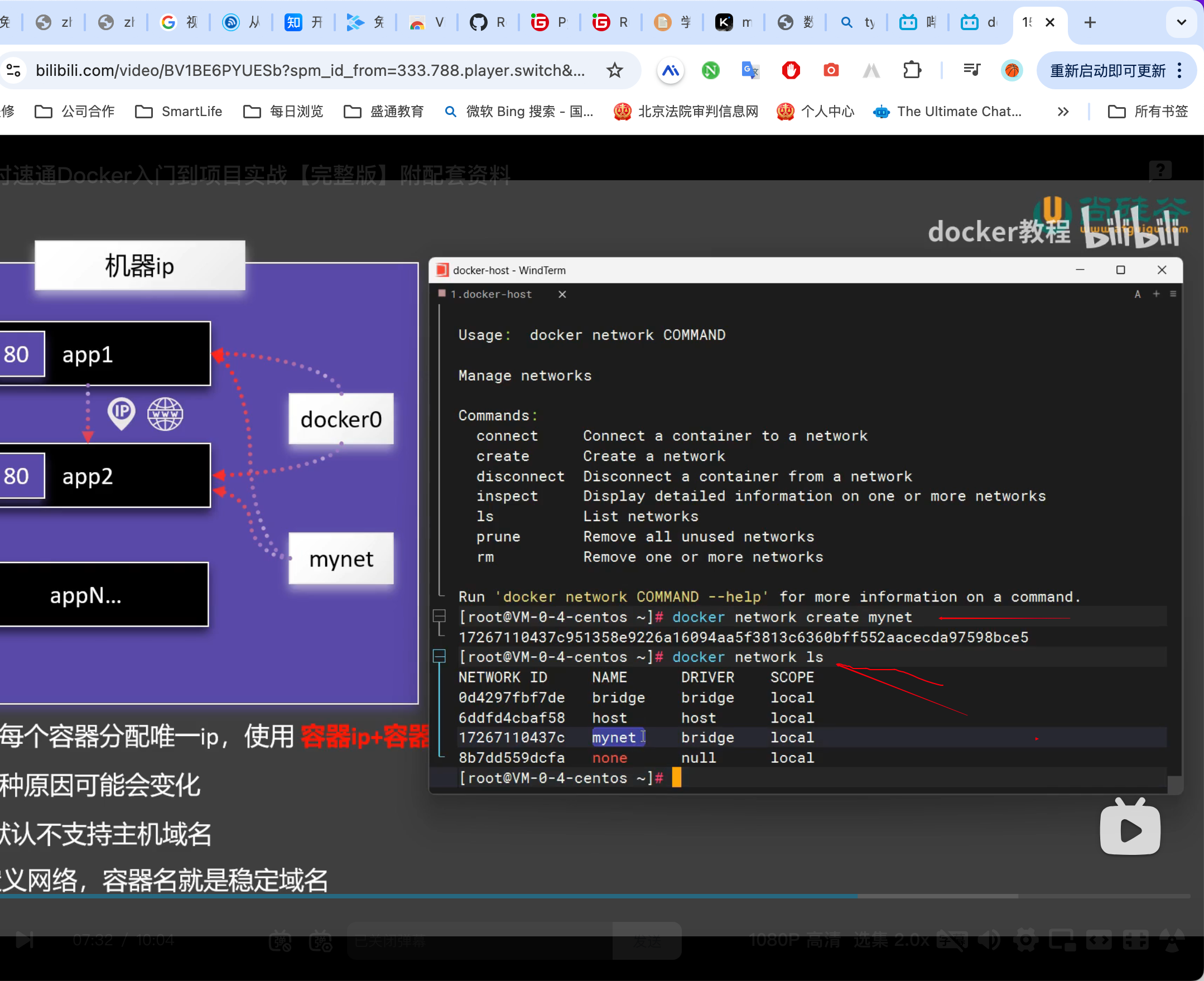Image resolution: width=1204 pixels, height=981 pixels.
Task: Click the Google Translate extension icon
Action: coord(750,71)
